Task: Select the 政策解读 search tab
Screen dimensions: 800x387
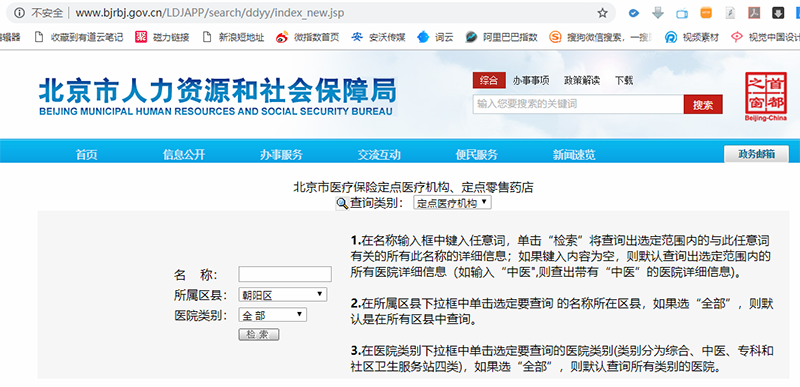Action: click(582, 80)
